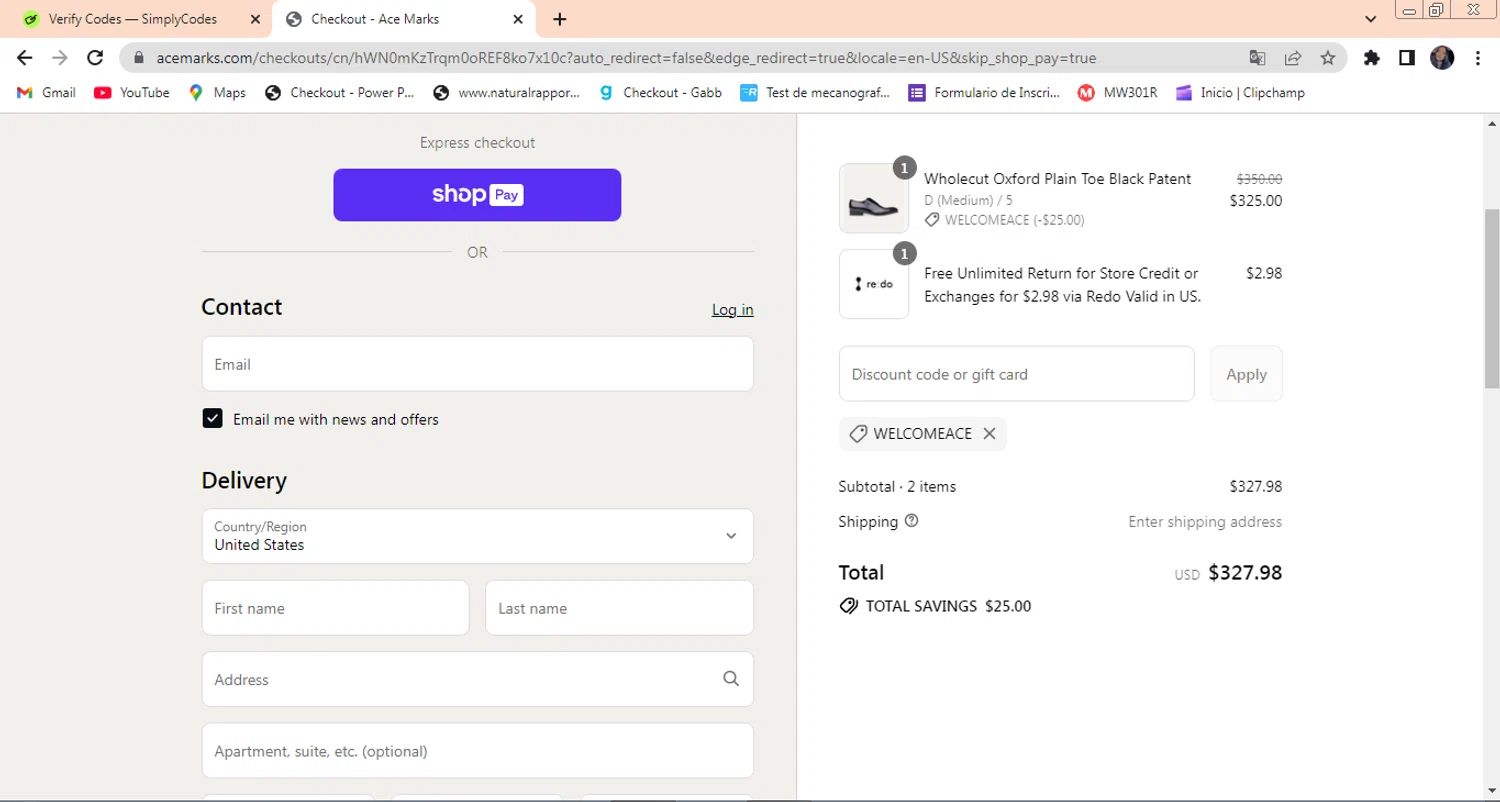
Task: Focus the Email input field
Action: coord(477,364)
